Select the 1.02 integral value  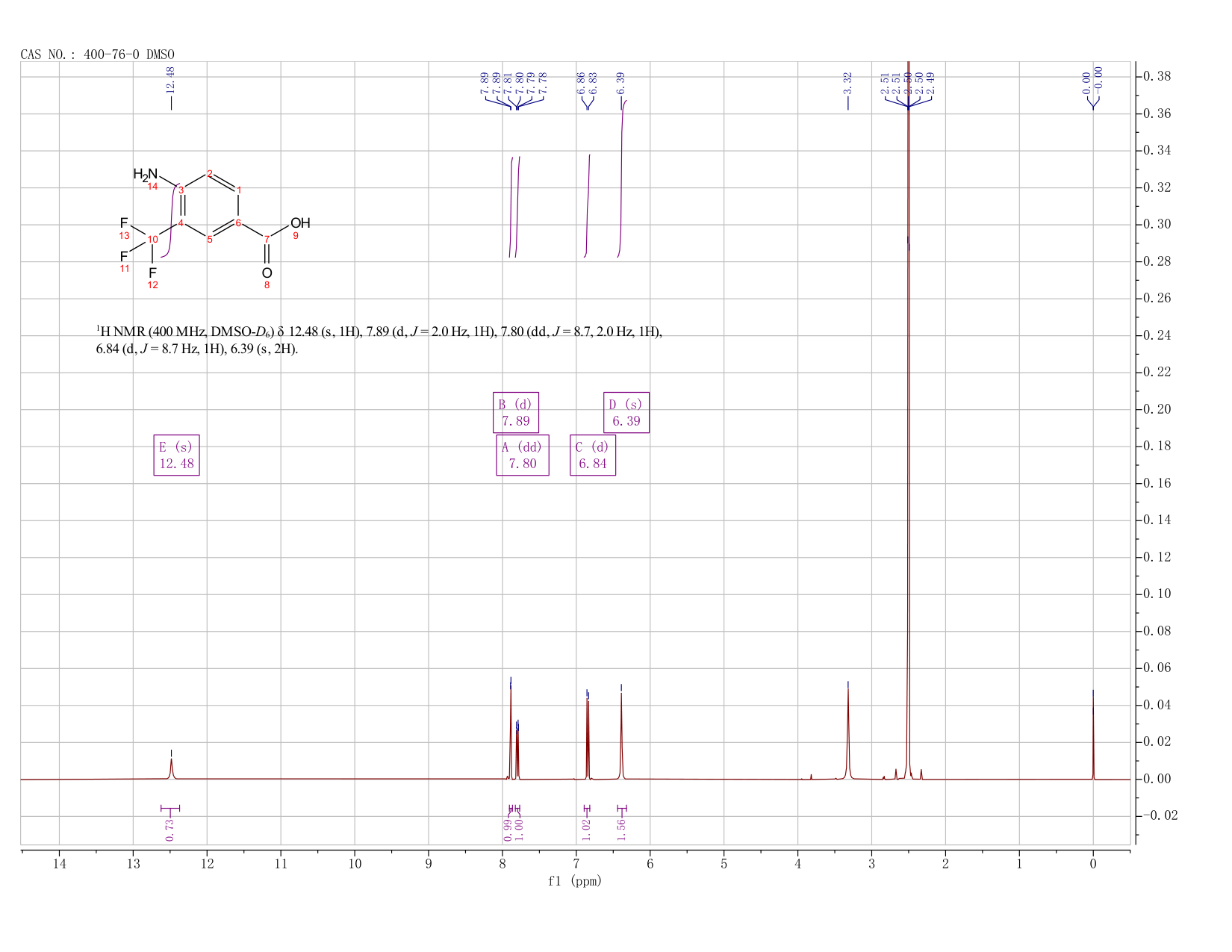click(586, 830)
